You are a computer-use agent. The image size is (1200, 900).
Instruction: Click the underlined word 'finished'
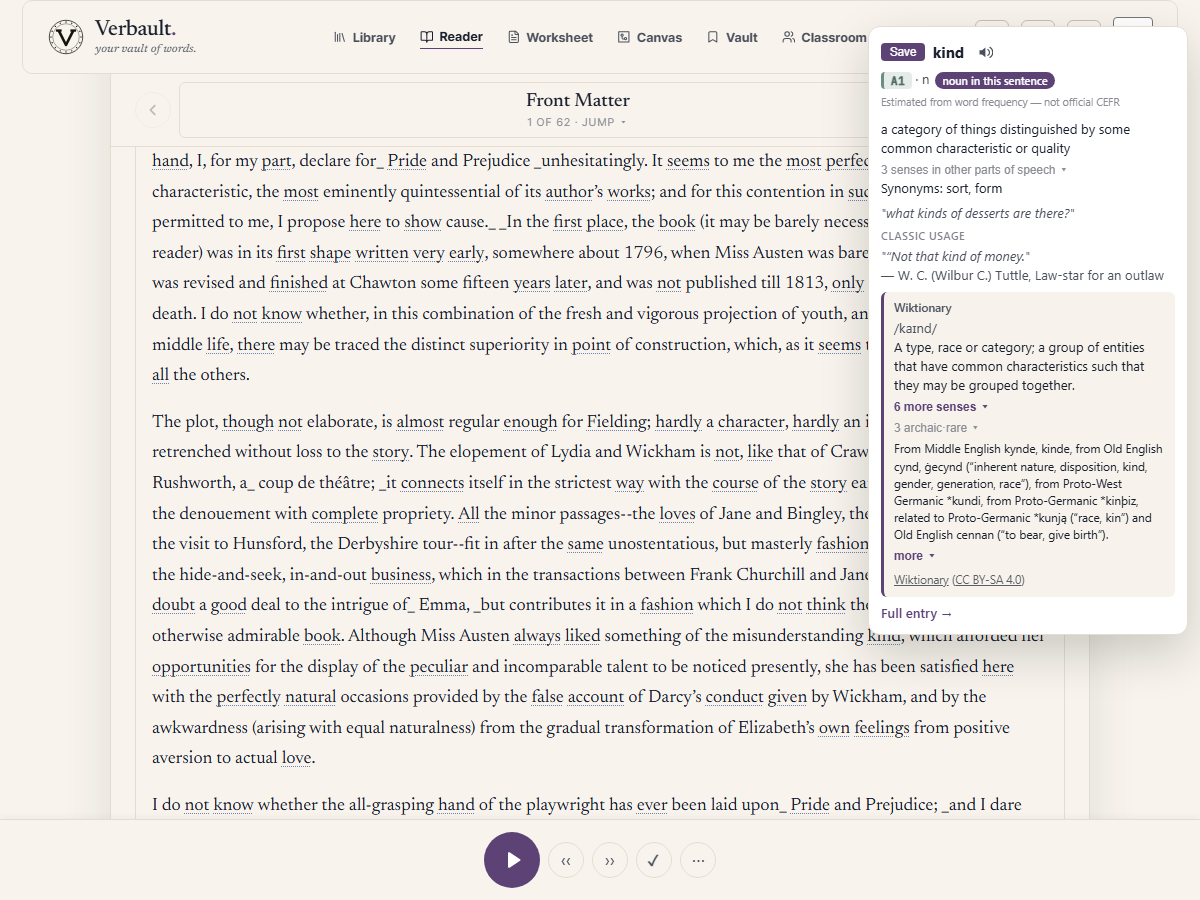298,283
